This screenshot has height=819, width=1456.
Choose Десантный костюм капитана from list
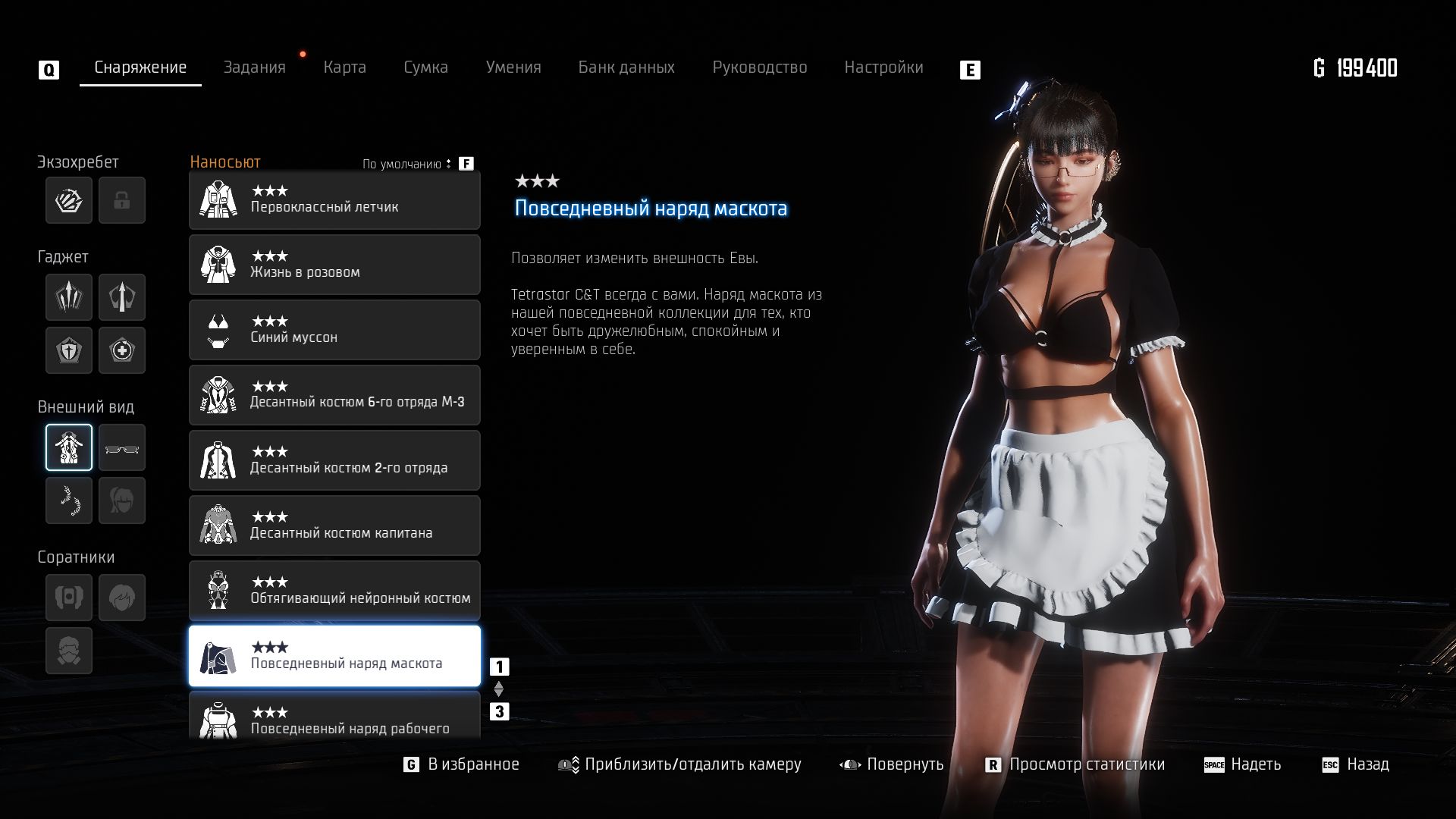[x=334, y=526]
